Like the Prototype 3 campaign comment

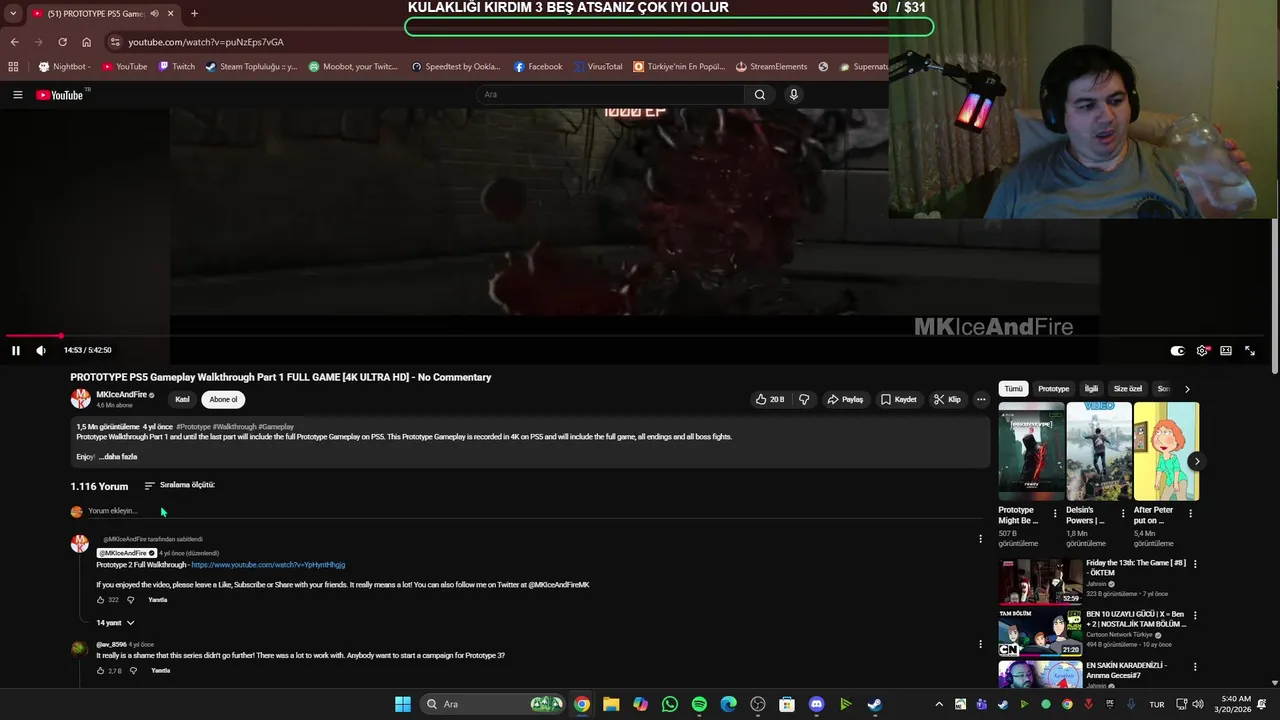click(100, 671)
